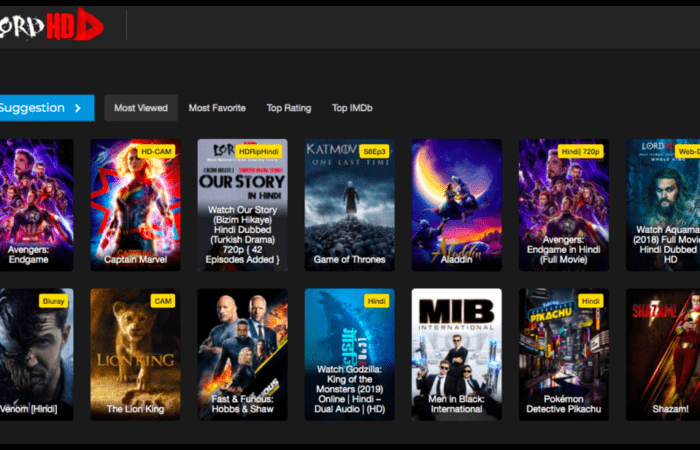The image size is (700, 450).
Task: Open Men in Black: International poster
Action: tap(457, 354)
